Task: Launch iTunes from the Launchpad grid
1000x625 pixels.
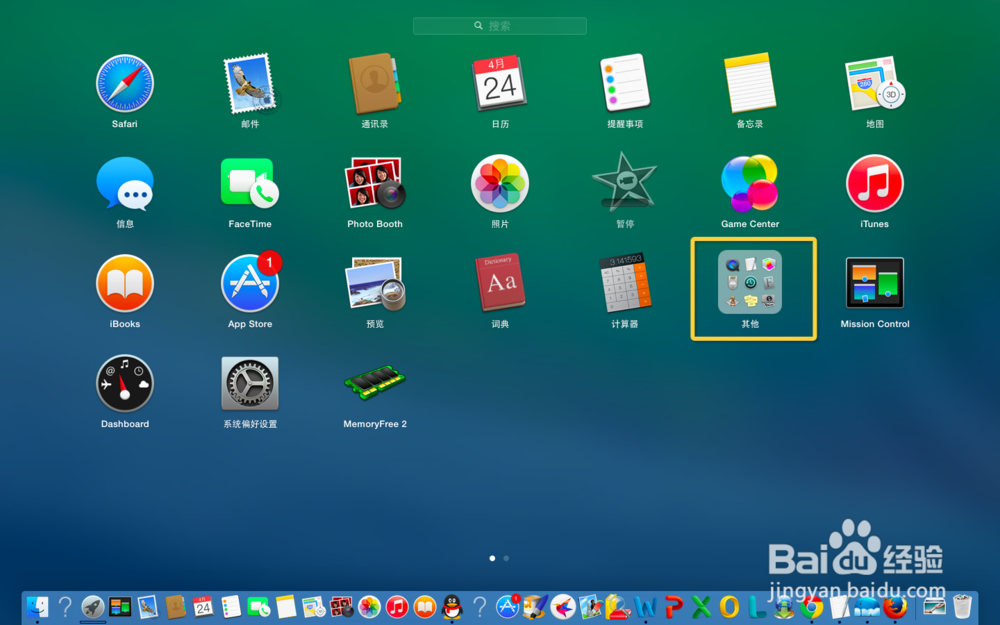Action: click(x=874, y=184)
